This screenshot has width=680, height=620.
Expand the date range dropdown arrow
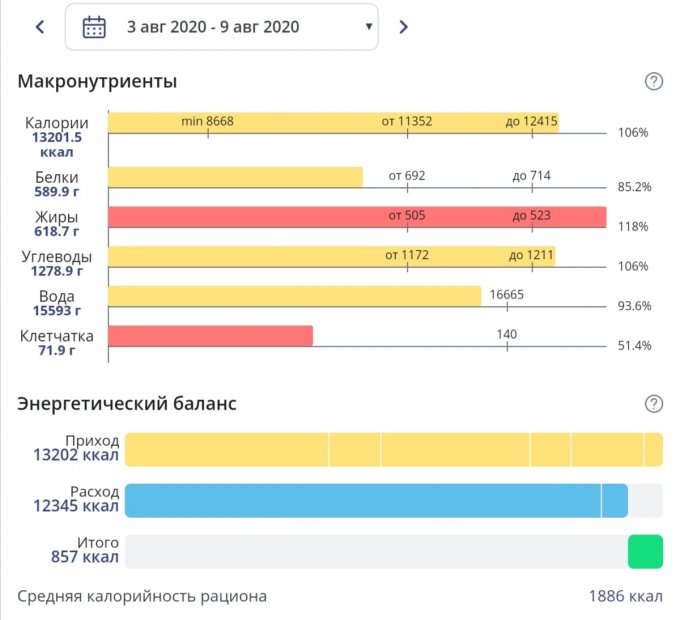coord(369,27)
